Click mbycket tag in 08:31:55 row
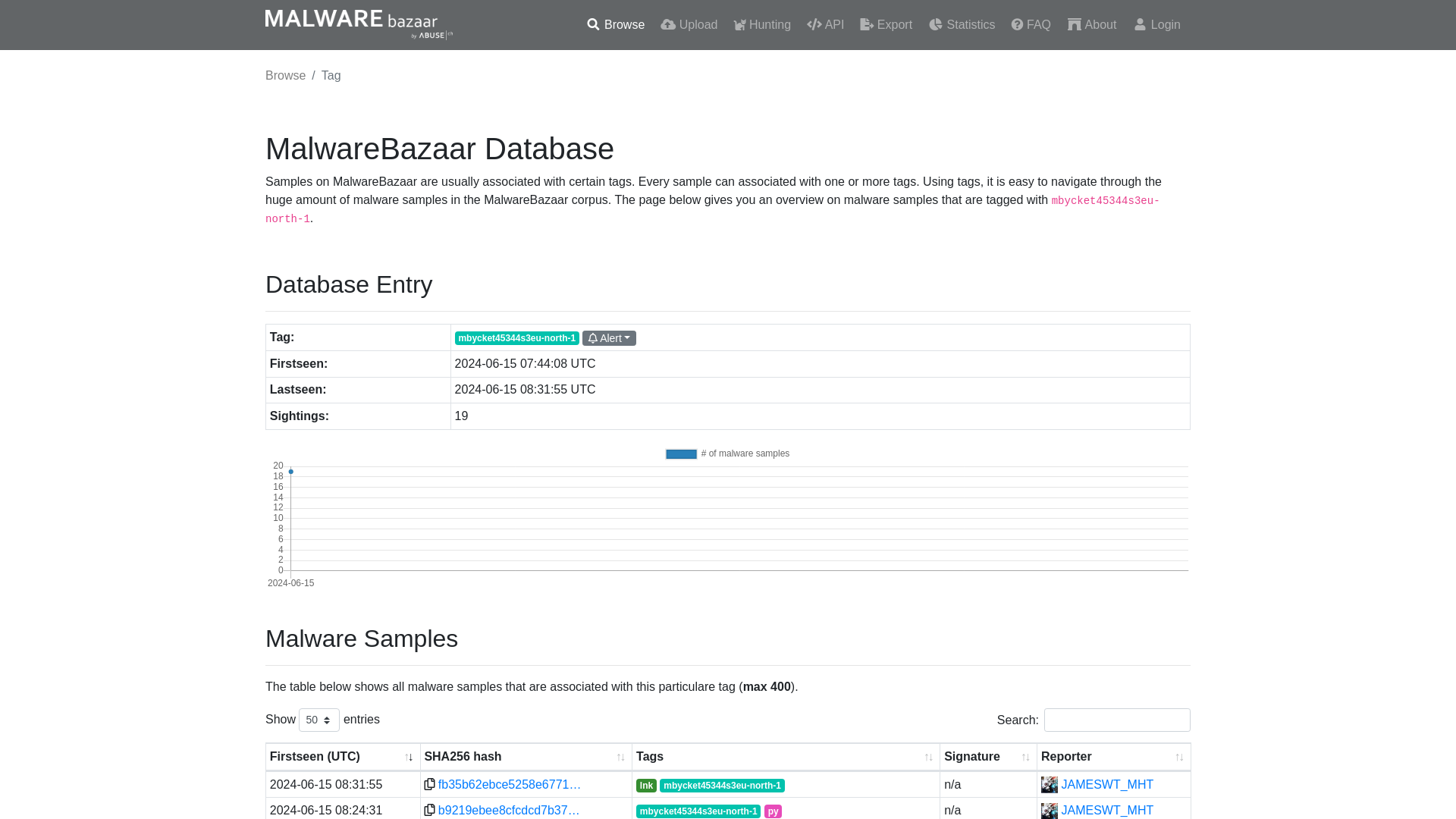This screenshot has width=1456, height=819. click(722, 786)
